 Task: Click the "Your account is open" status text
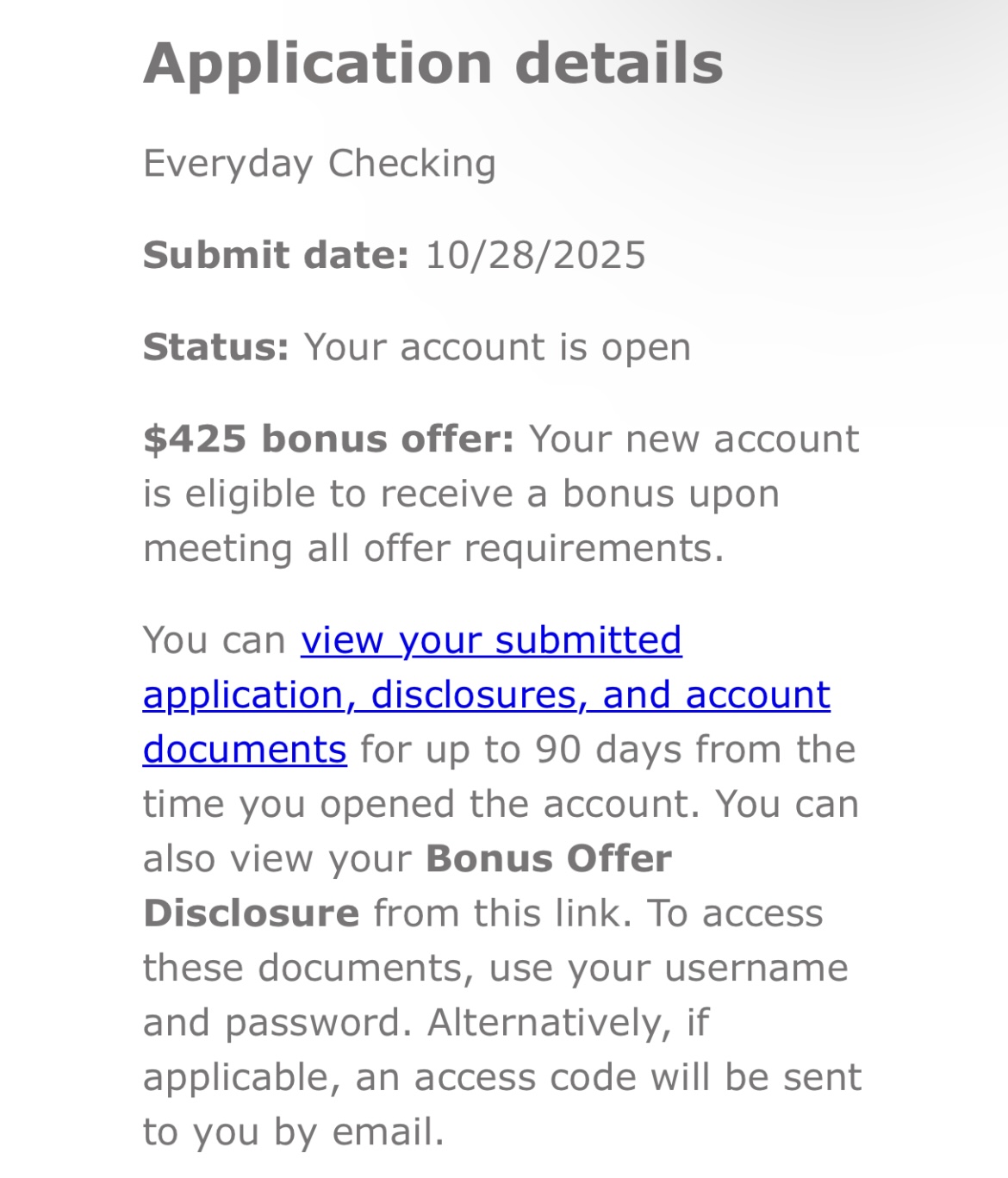click(497, 347)
